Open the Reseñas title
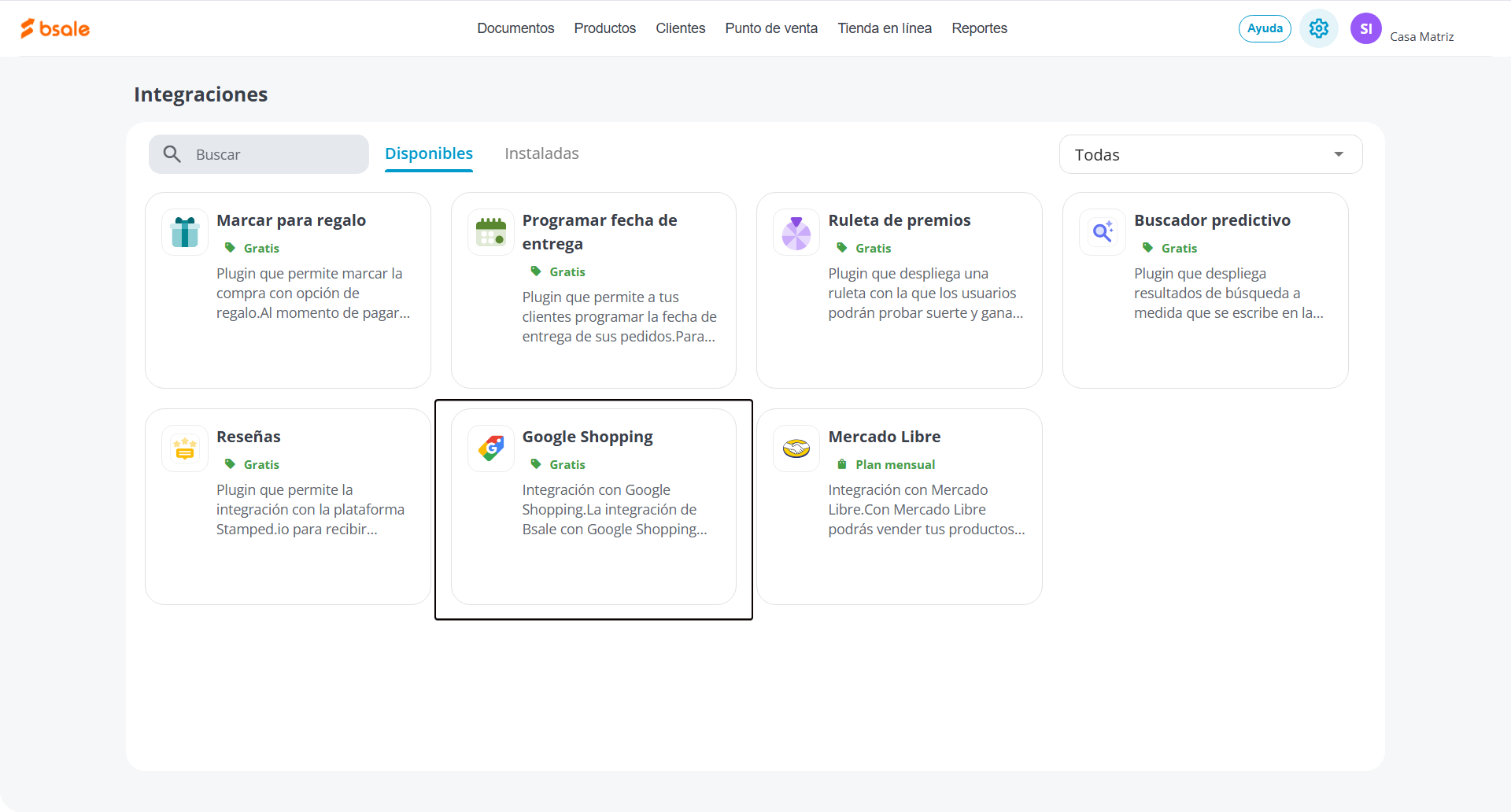1511x812 pixels. [249, 437]
